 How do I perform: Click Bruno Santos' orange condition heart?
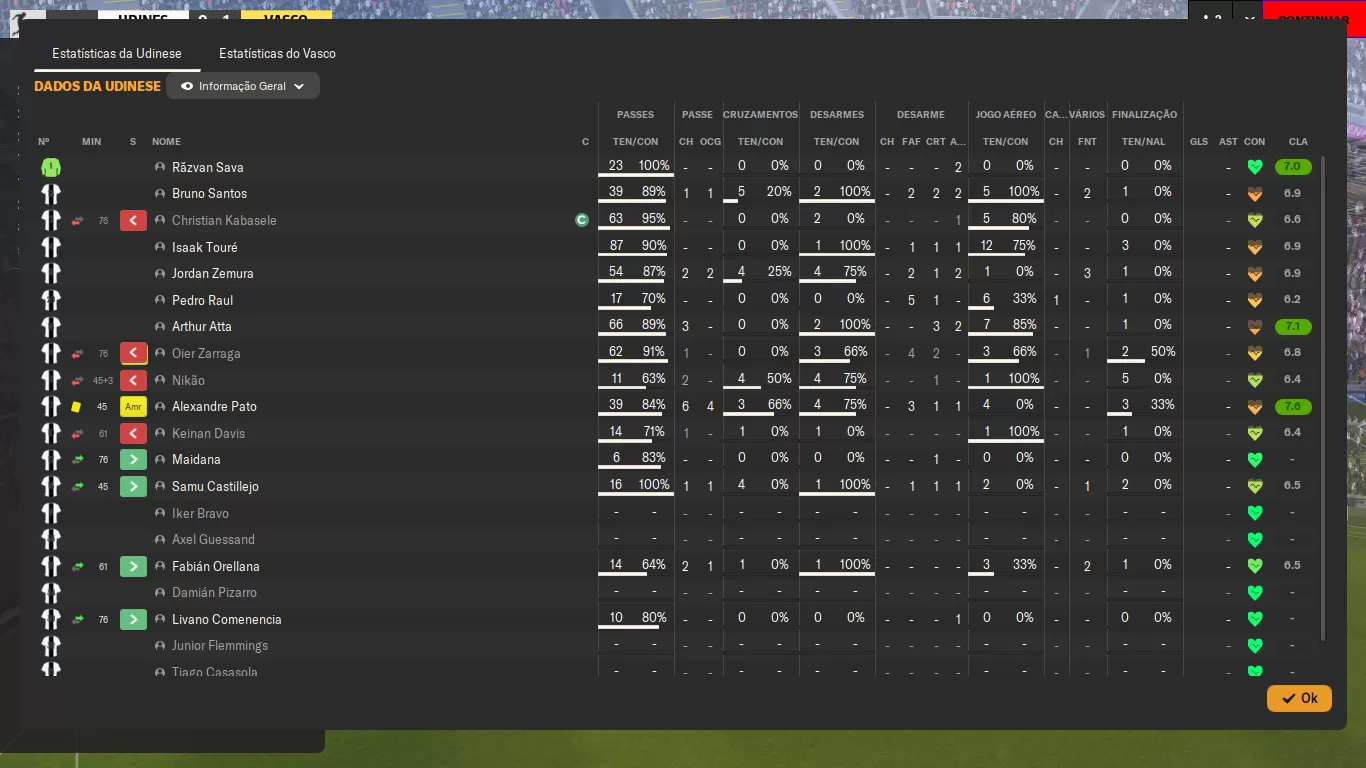[1255, 194]
